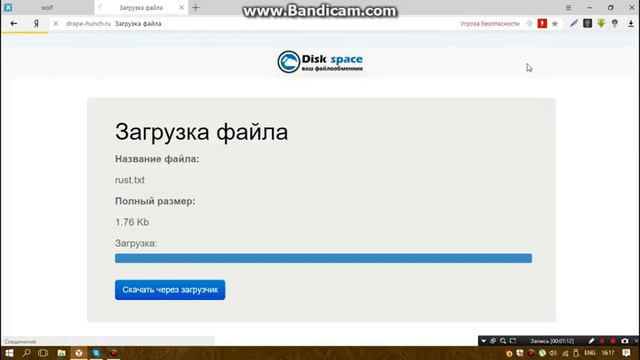This screenshot has height=360, width=640.
Task: Pause the Bandicam recording
Action: click(x=602, y=341)
